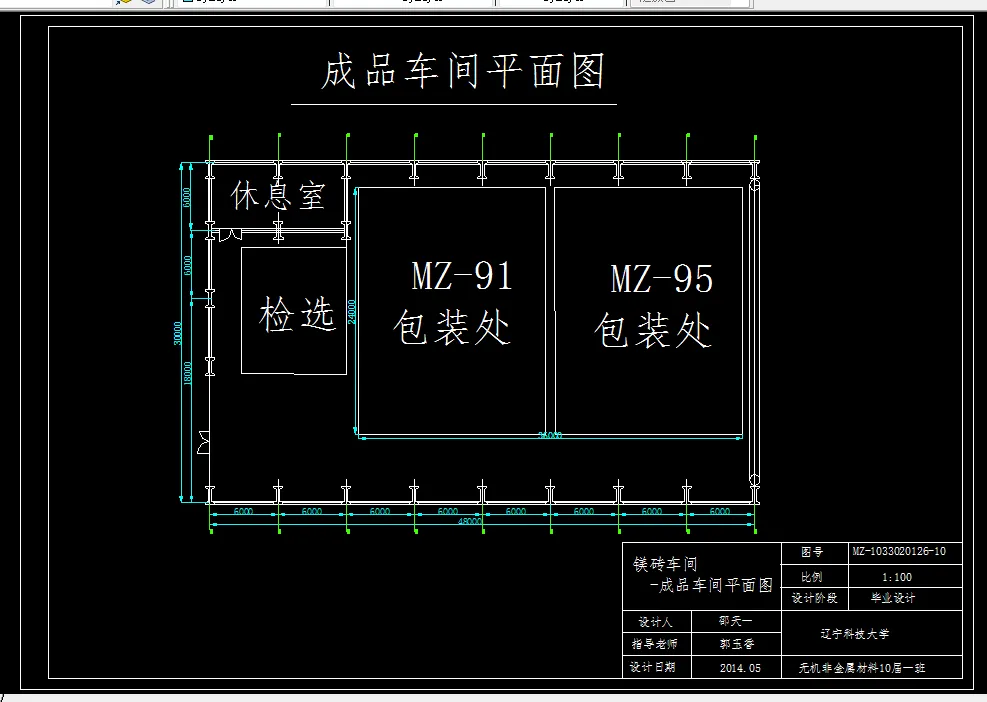
Task: Click the 设计阶段 label cell
Action: pyautogui.click(x=815, y=598)
